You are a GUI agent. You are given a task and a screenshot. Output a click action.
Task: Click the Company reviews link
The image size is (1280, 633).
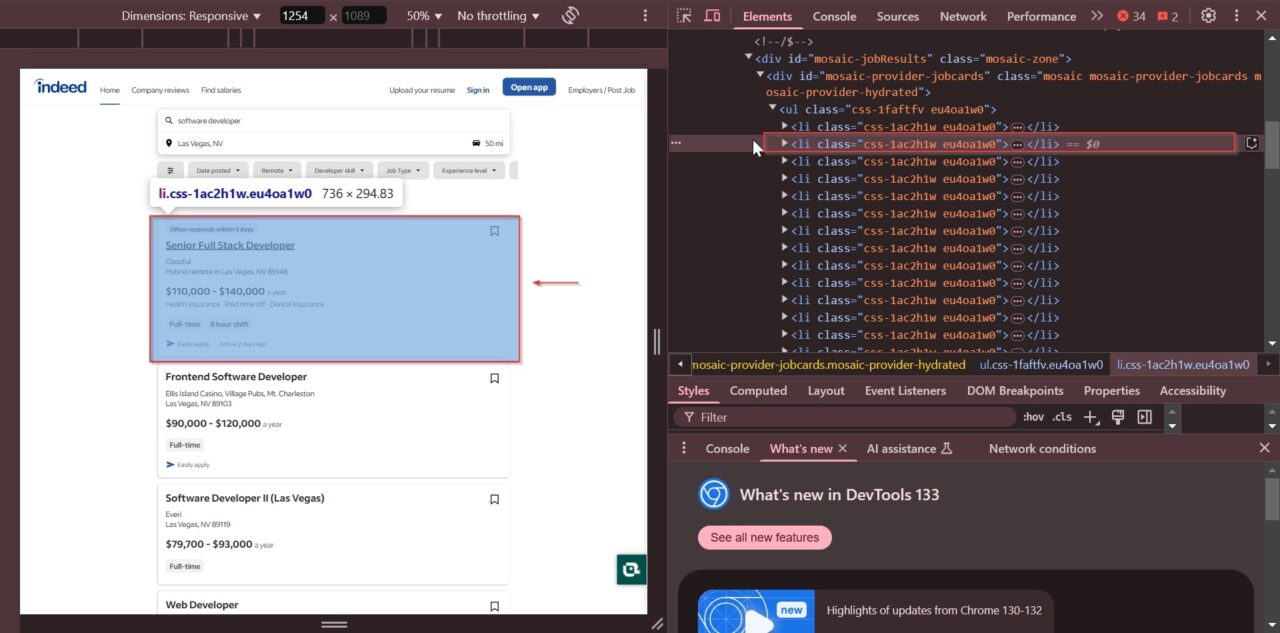point(160,90)
